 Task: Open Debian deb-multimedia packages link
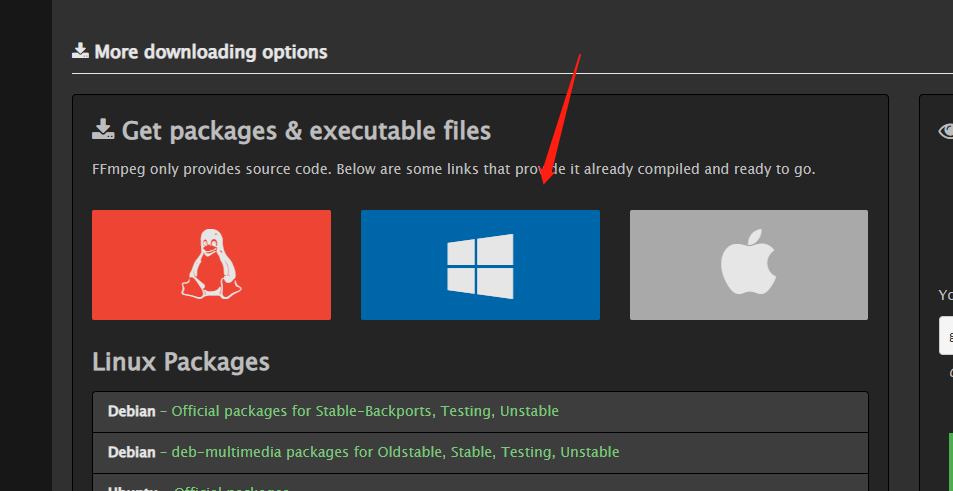tap(395, 452)
